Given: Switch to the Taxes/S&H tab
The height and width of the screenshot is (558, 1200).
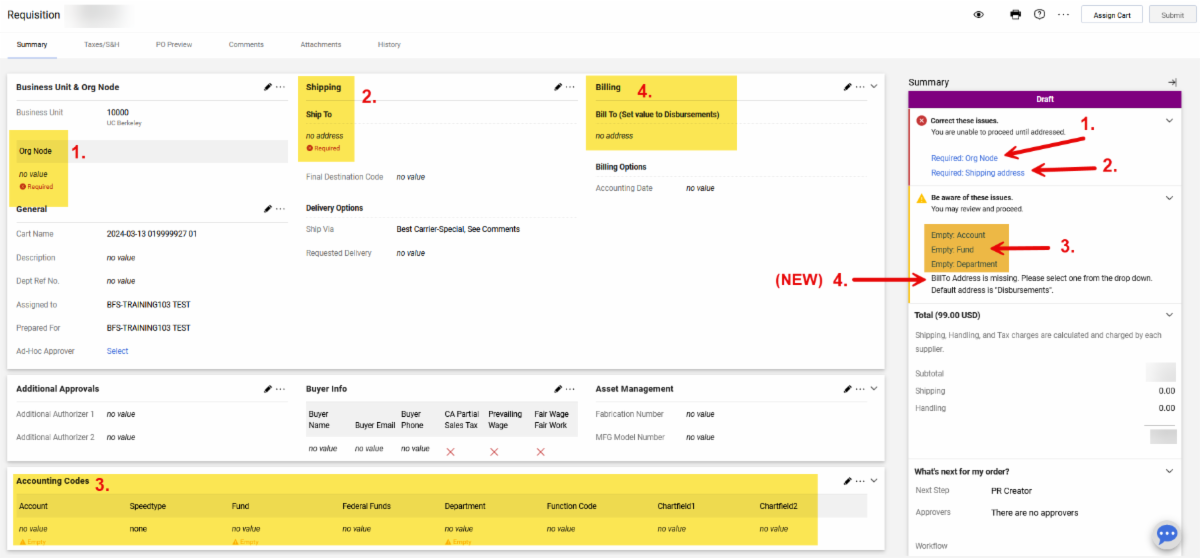Looking at the screenshot, I should click(101, 45).
